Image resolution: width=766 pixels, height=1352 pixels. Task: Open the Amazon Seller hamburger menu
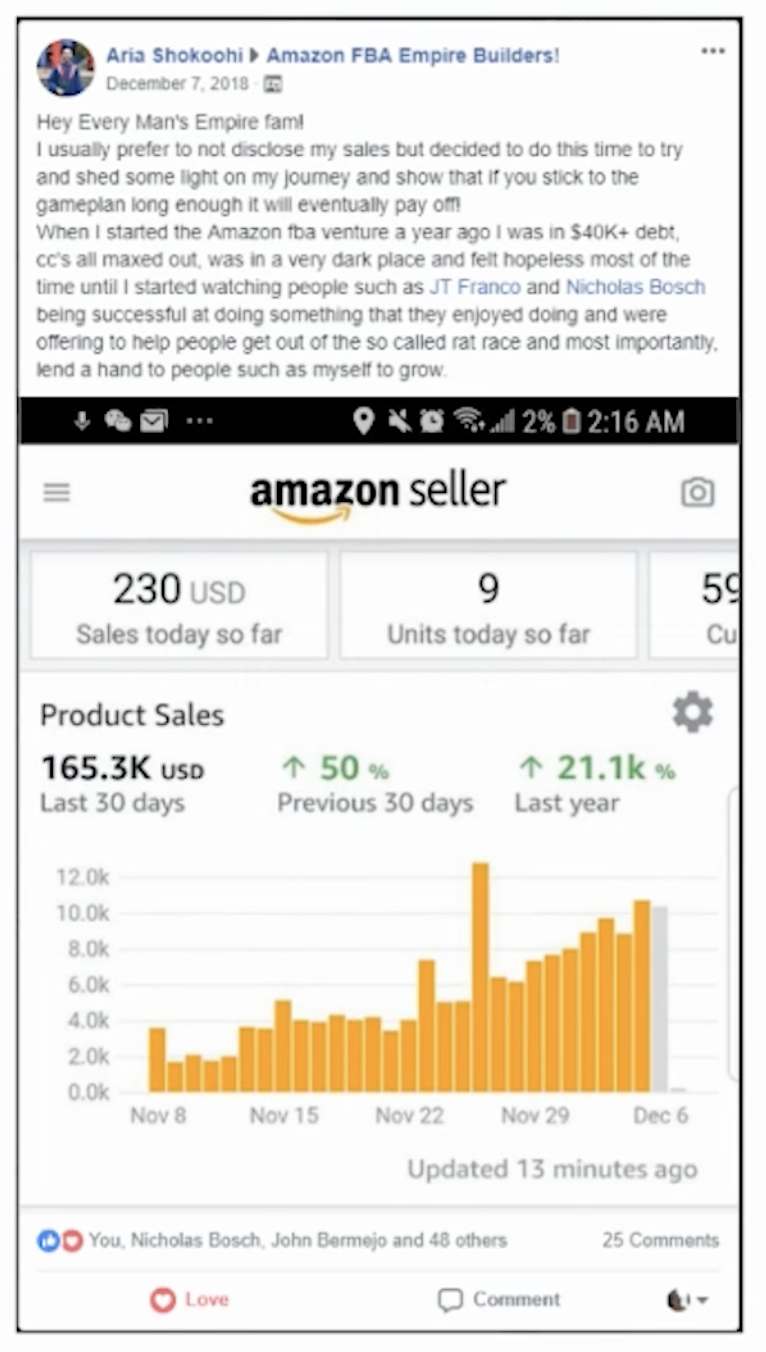tap(57, 492)
